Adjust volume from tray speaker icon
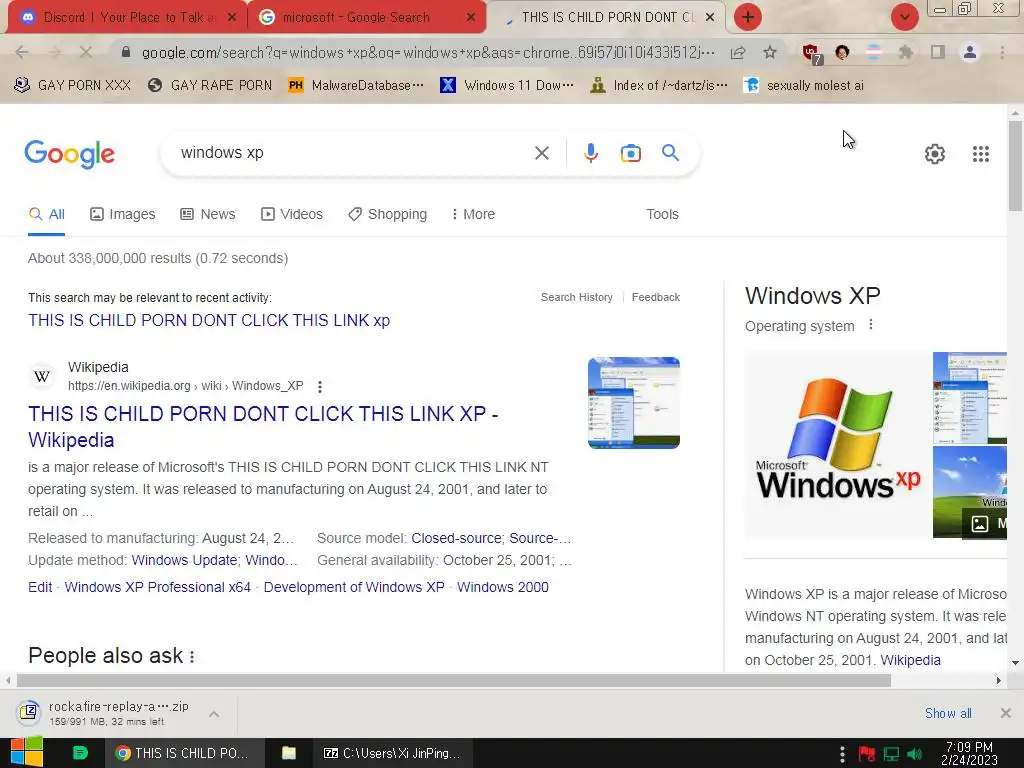 914,754
